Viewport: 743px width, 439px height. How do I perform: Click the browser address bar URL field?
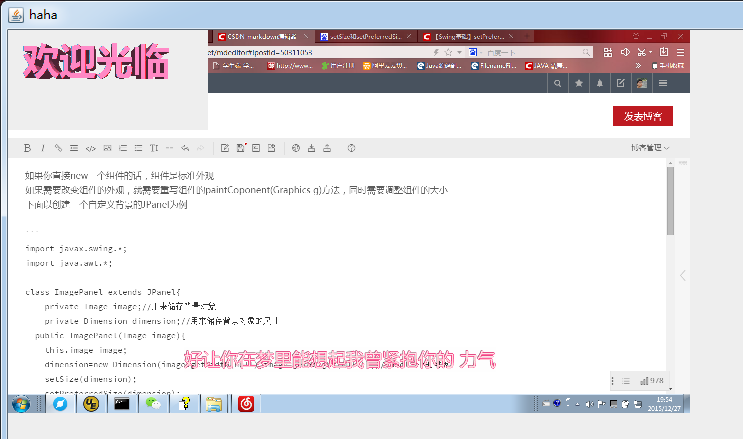(317, 53)
